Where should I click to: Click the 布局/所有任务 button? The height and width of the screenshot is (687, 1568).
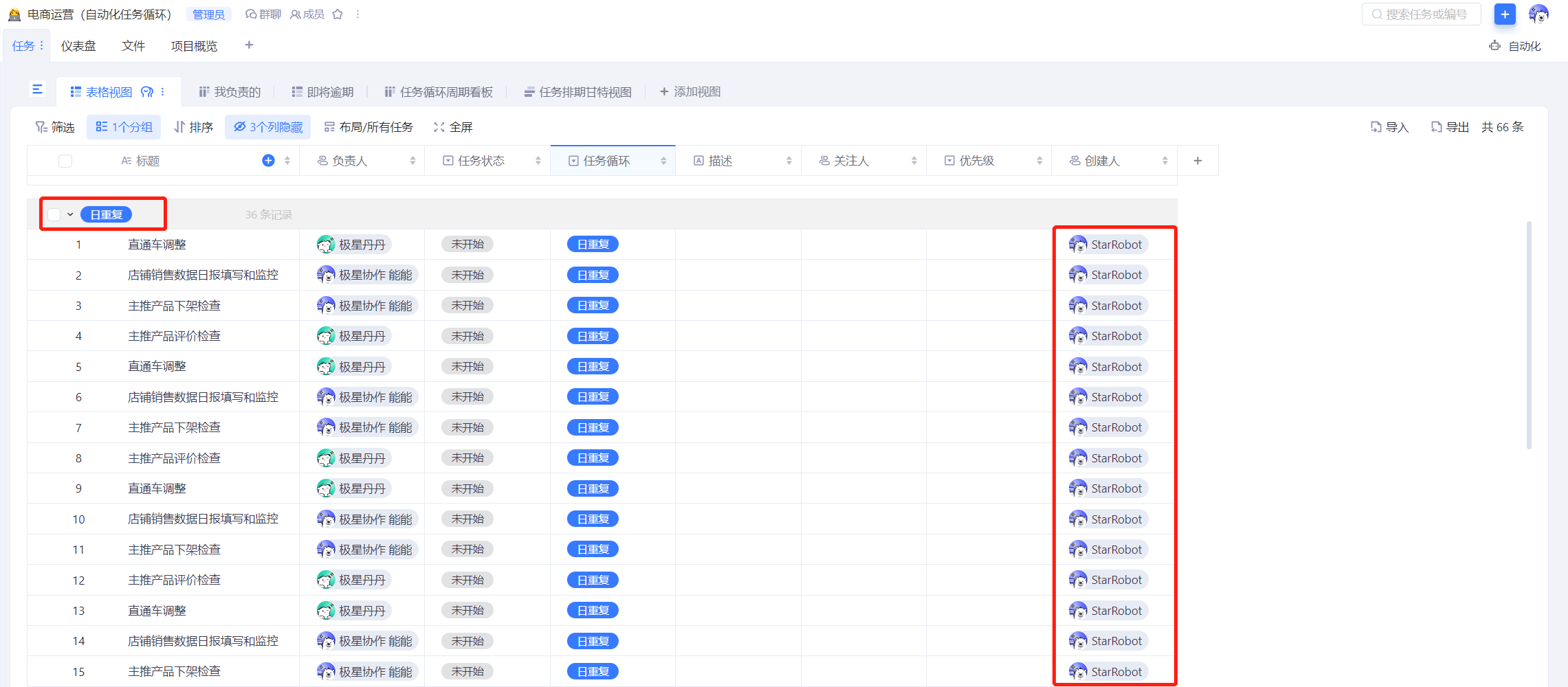[368, 126]
